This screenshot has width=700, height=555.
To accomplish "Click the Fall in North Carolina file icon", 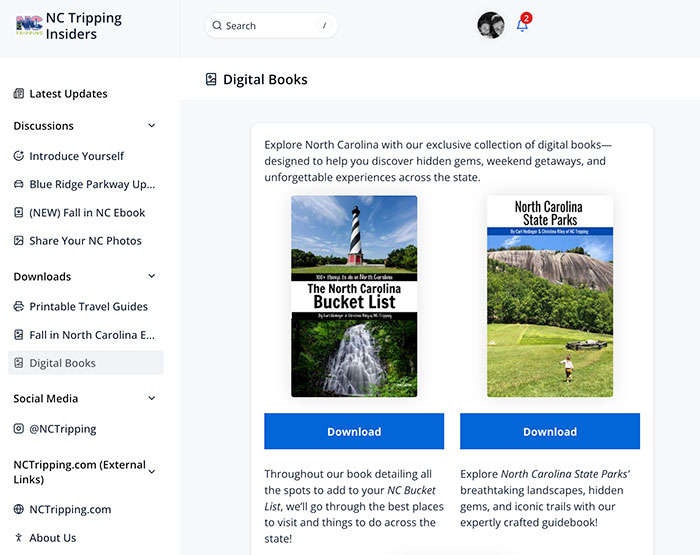I will pyautogui.click(x=19, y=334).
